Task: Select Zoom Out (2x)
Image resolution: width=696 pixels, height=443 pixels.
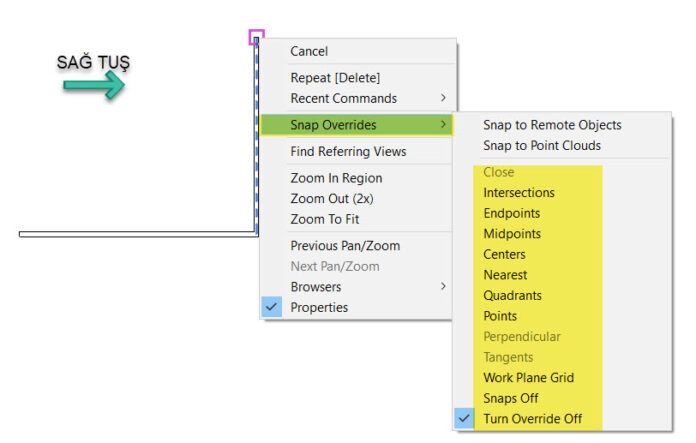Action: [332, 198]
